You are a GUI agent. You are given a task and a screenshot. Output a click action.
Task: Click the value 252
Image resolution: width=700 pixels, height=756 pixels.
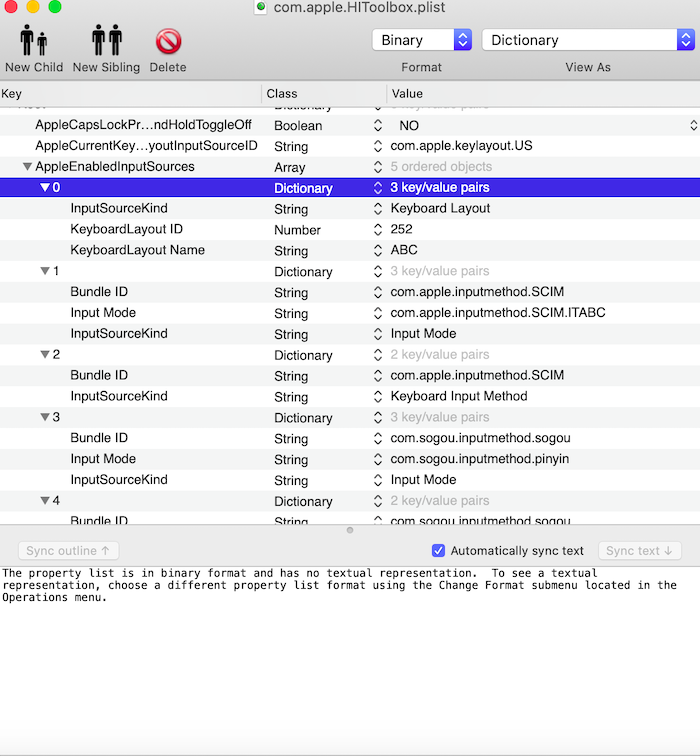coord(402,229)
